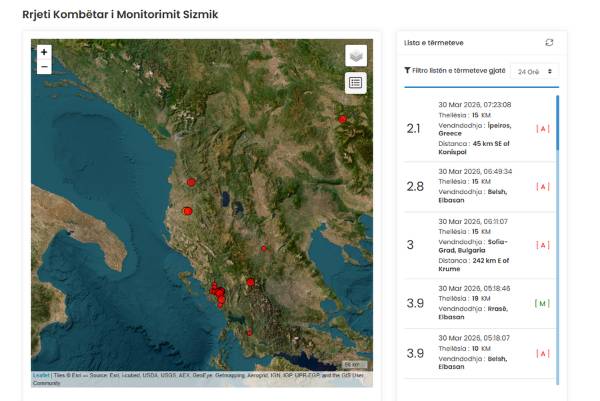Zoom out on the seismic map
Viewport: 600px width, 401px height.
[x=44, y=67]
